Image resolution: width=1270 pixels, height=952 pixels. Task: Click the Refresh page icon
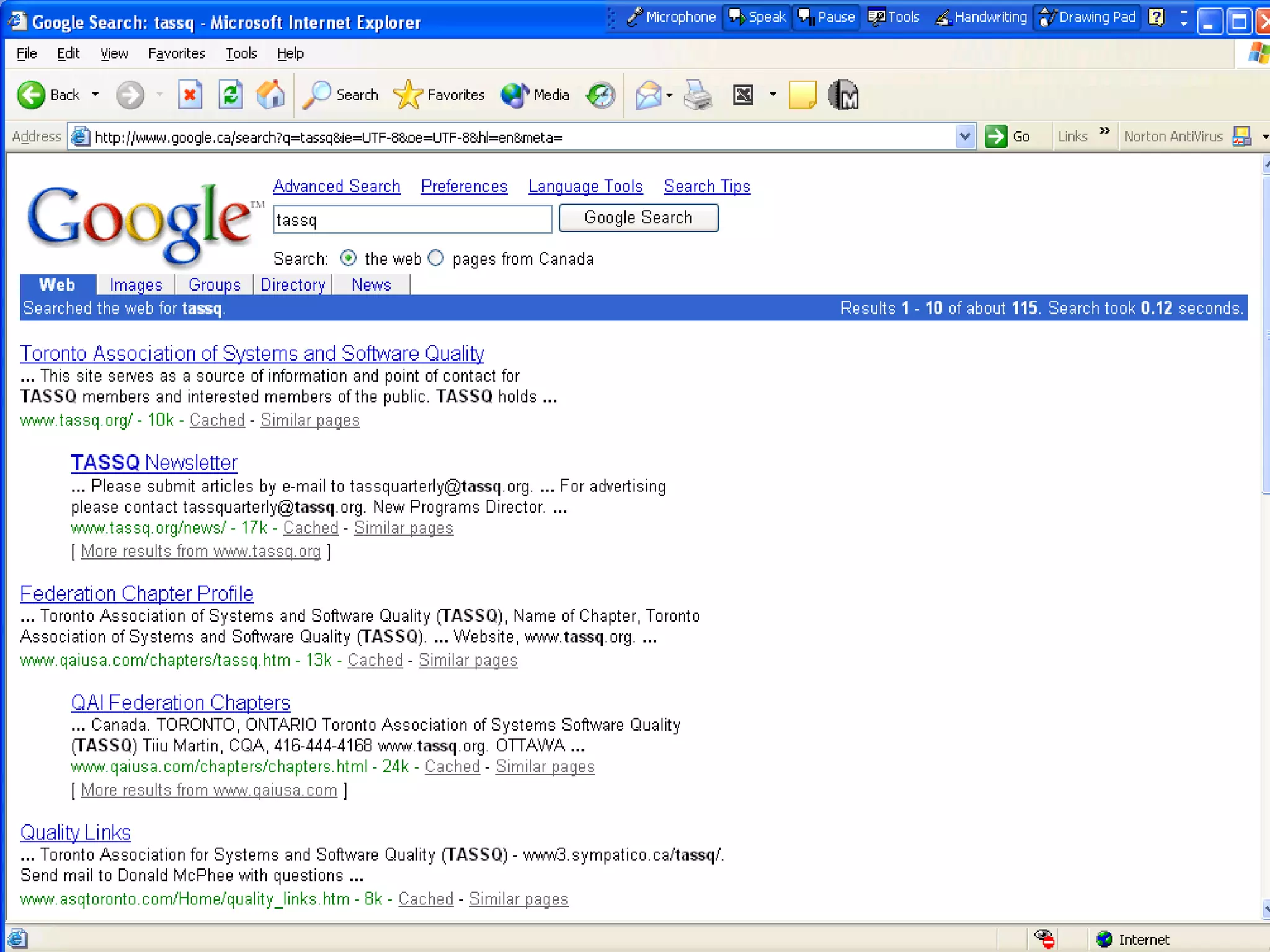pos(230,95)
